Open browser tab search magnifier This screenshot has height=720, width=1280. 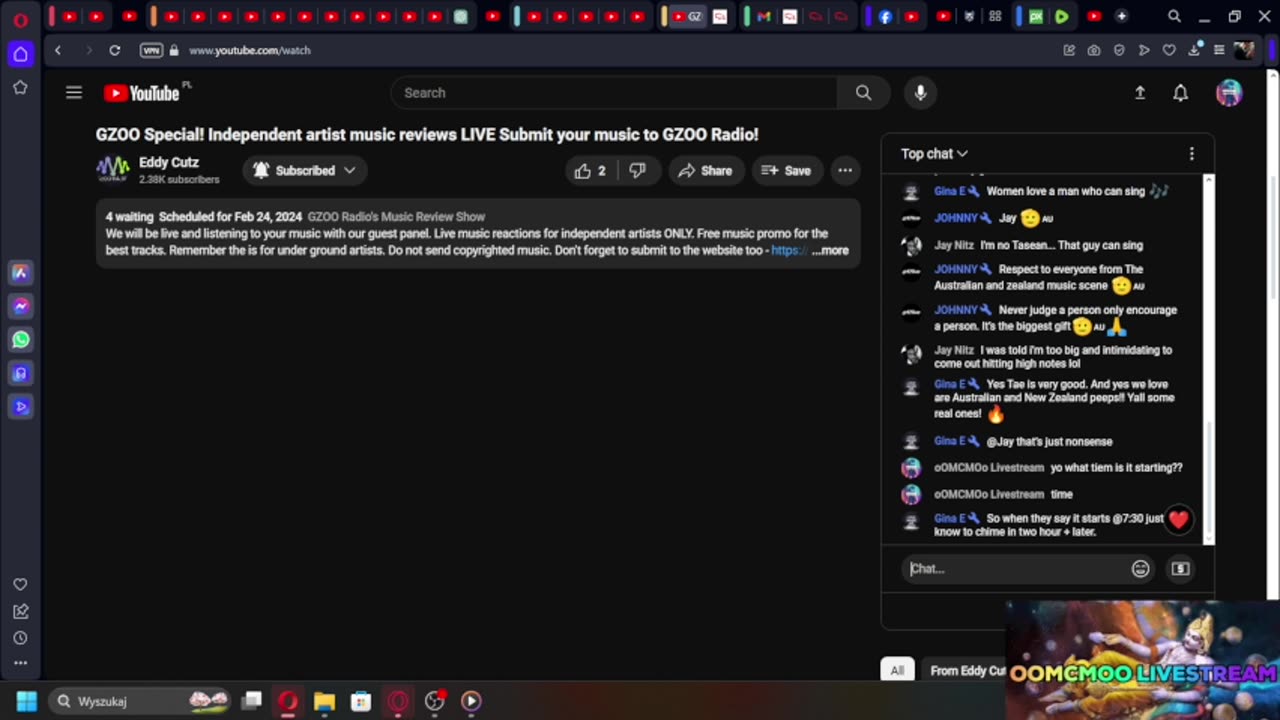[x=1175, y=17]
